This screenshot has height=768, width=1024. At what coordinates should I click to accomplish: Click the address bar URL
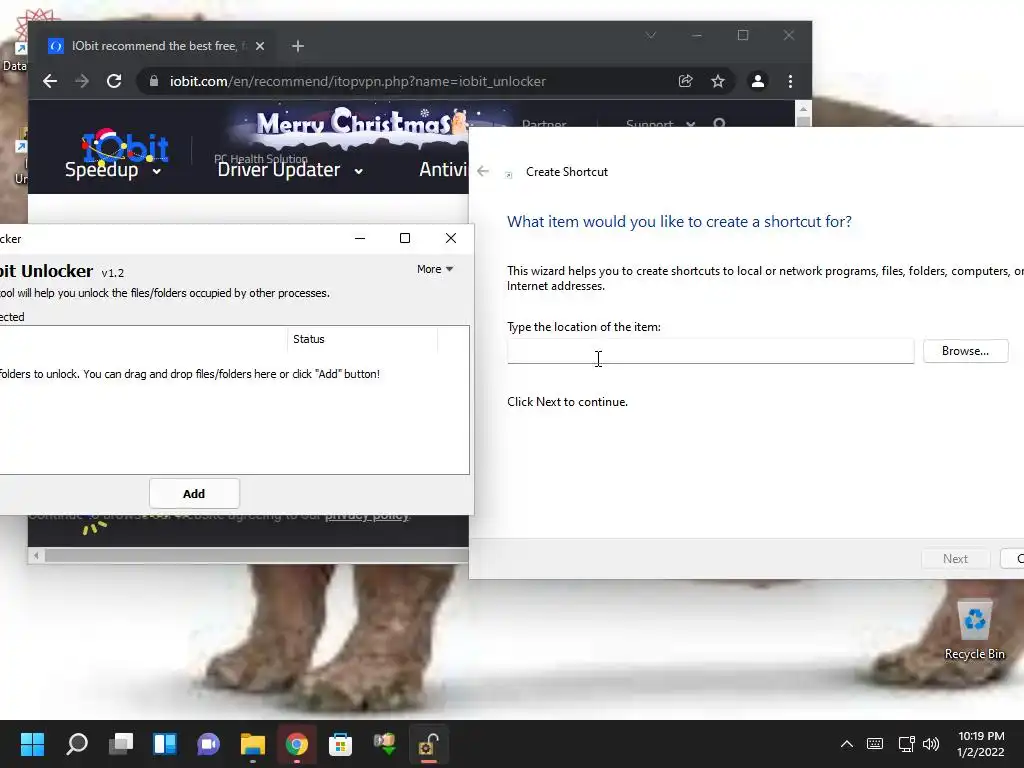358,81
